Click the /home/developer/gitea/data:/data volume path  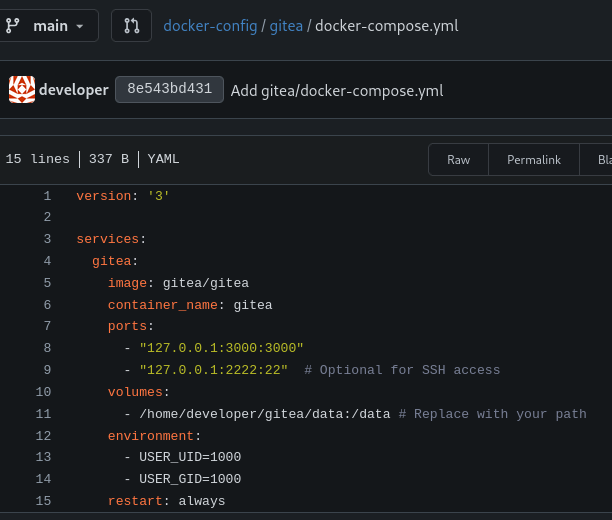coord(265,414)
